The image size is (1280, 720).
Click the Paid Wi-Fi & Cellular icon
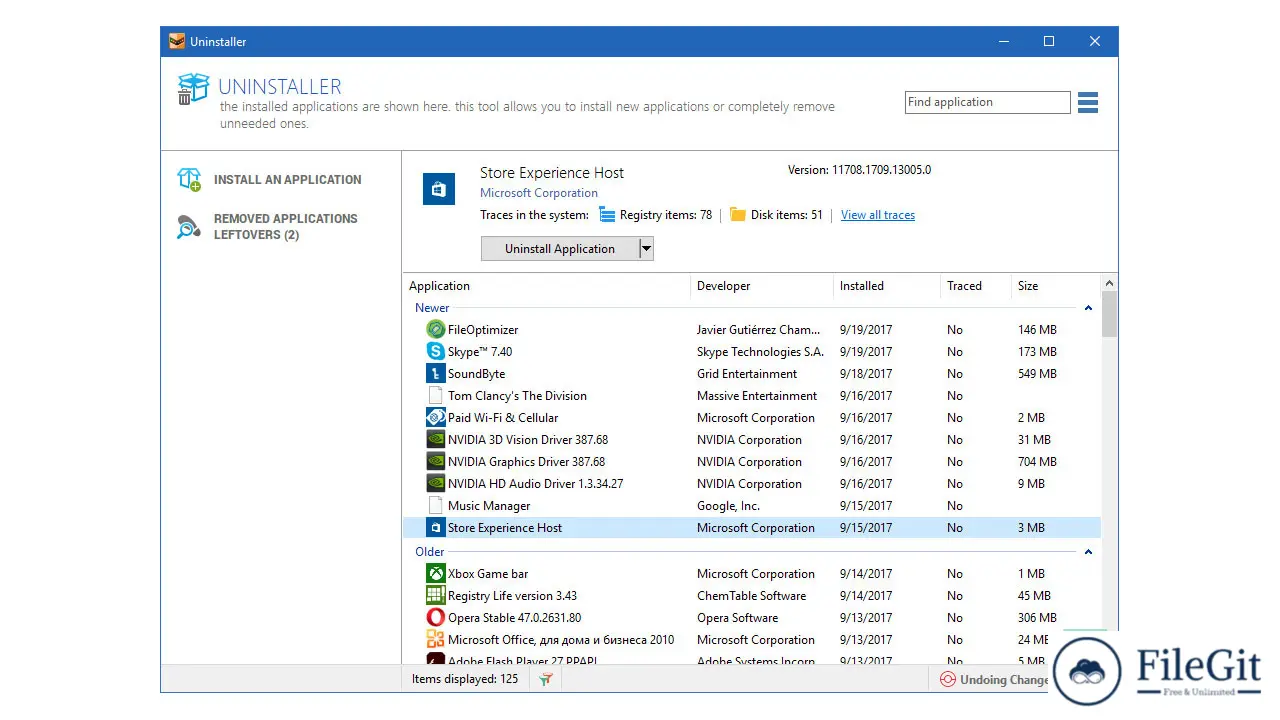pos(435,418)
